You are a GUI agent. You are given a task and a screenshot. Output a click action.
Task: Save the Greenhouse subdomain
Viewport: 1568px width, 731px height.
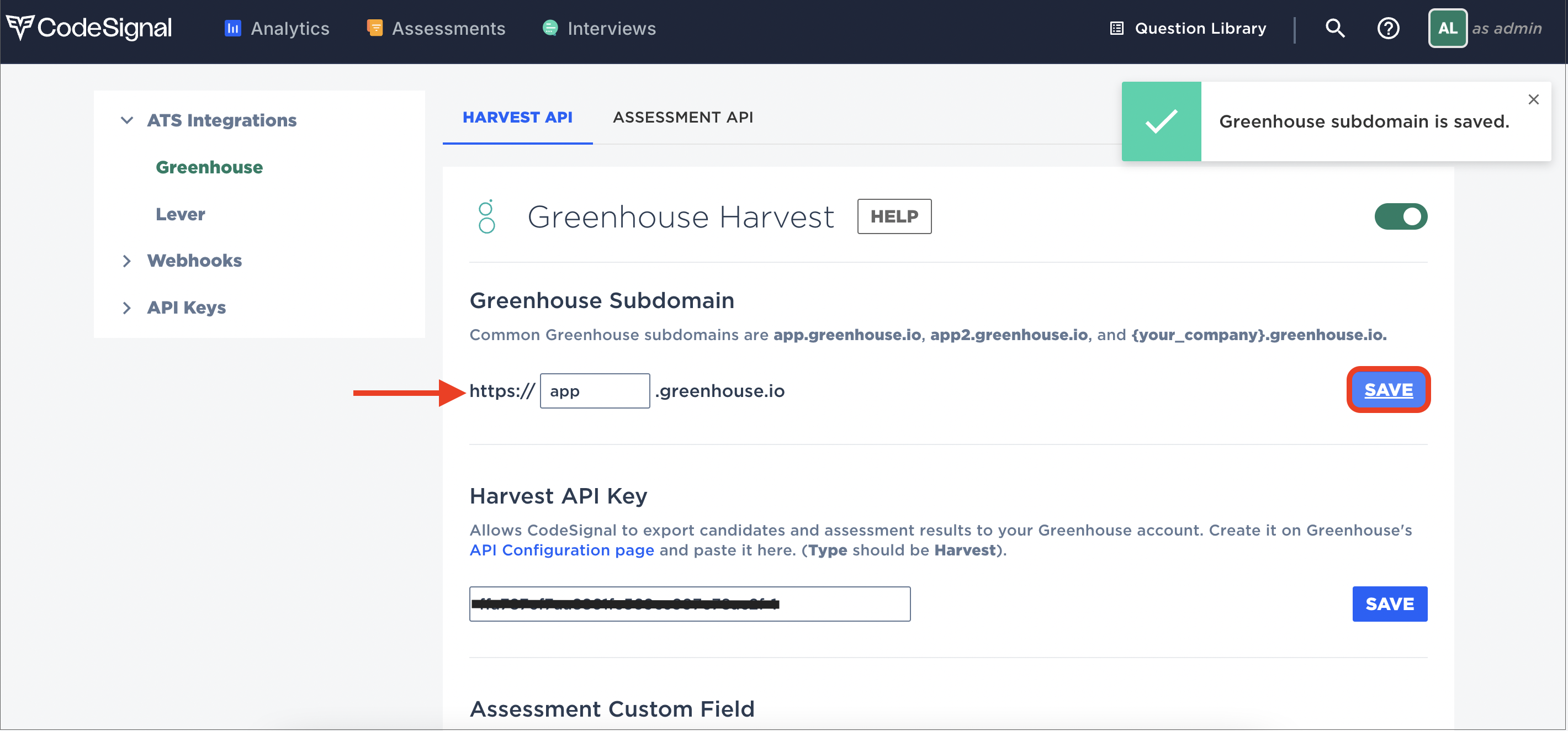(x=1388, y=390)
